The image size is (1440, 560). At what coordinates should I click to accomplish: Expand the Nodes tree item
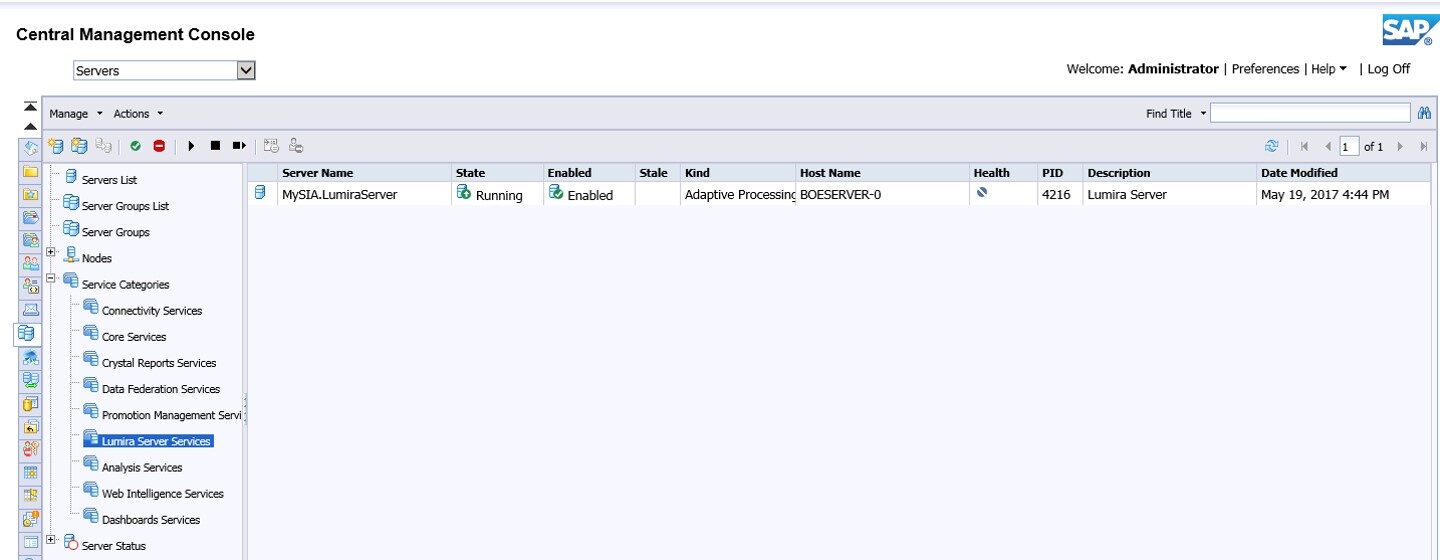pyautogui.click(x=52, y=252)
